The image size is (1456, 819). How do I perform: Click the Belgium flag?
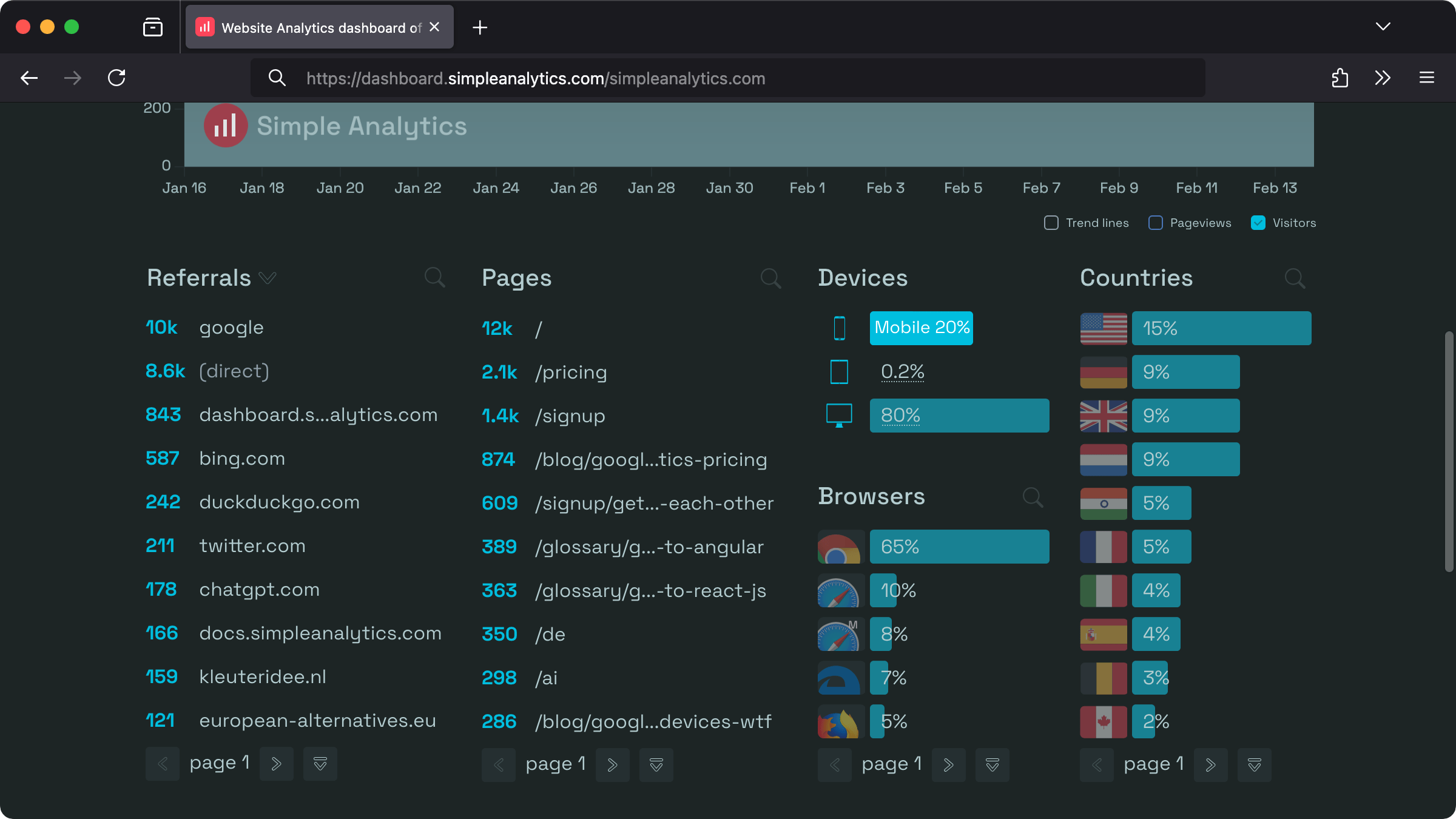1104,678
